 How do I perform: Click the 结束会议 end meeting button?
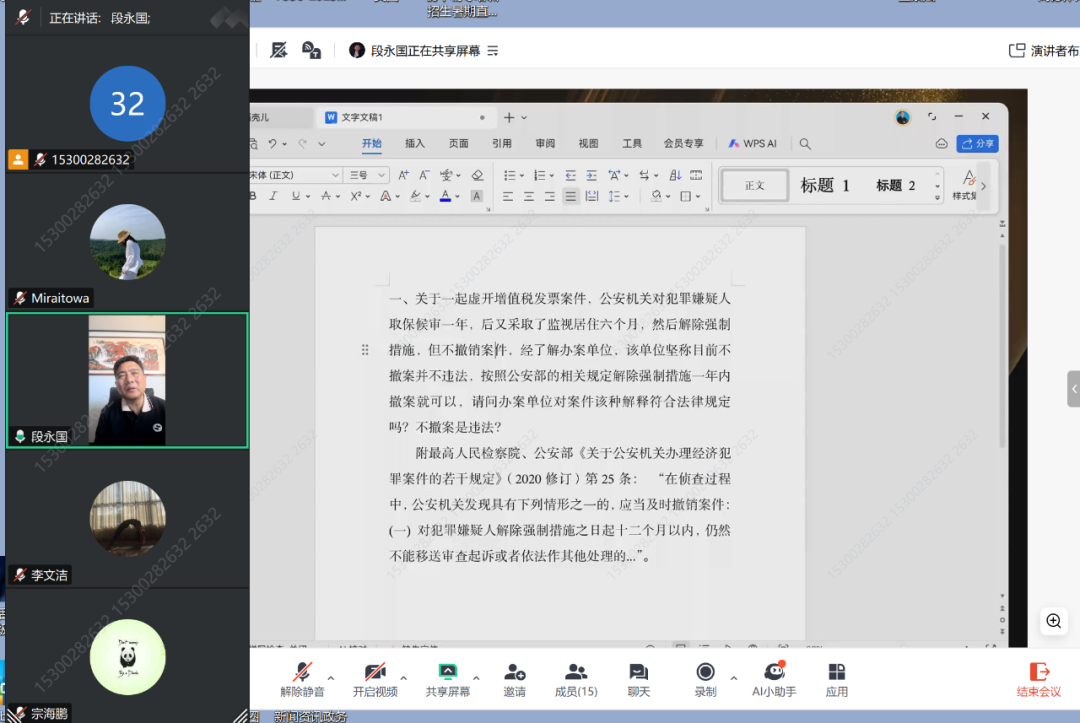click(1039, 678)
